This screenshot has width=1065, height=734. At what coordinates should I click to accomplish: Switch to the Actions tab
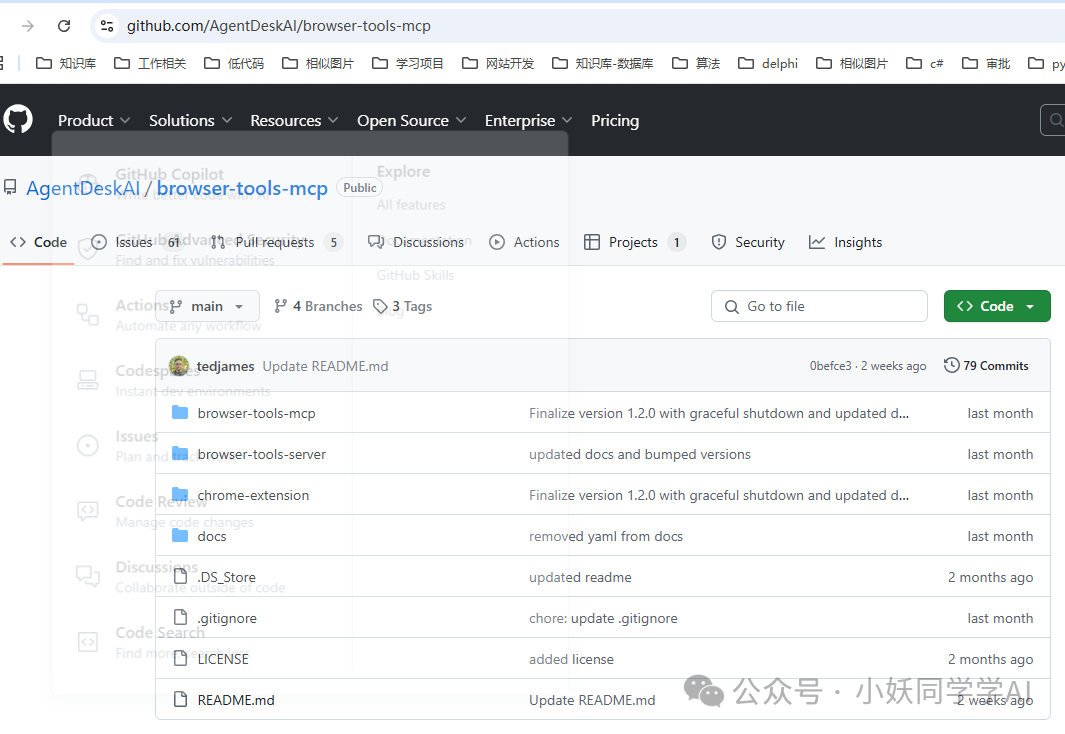(x=524, y=242)
